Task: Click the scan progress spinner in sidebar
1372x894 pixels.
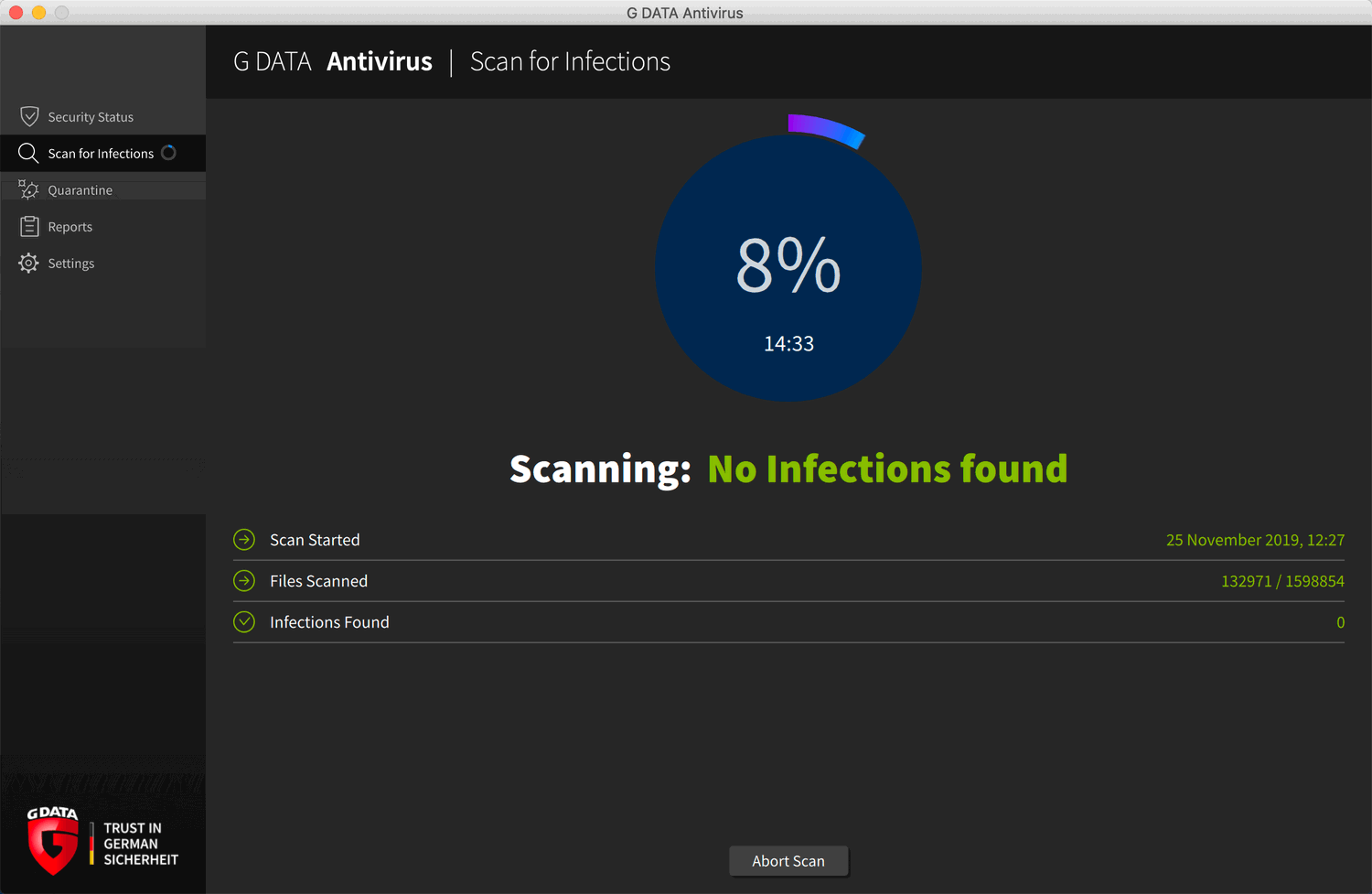Action: (x=168, y=153)
